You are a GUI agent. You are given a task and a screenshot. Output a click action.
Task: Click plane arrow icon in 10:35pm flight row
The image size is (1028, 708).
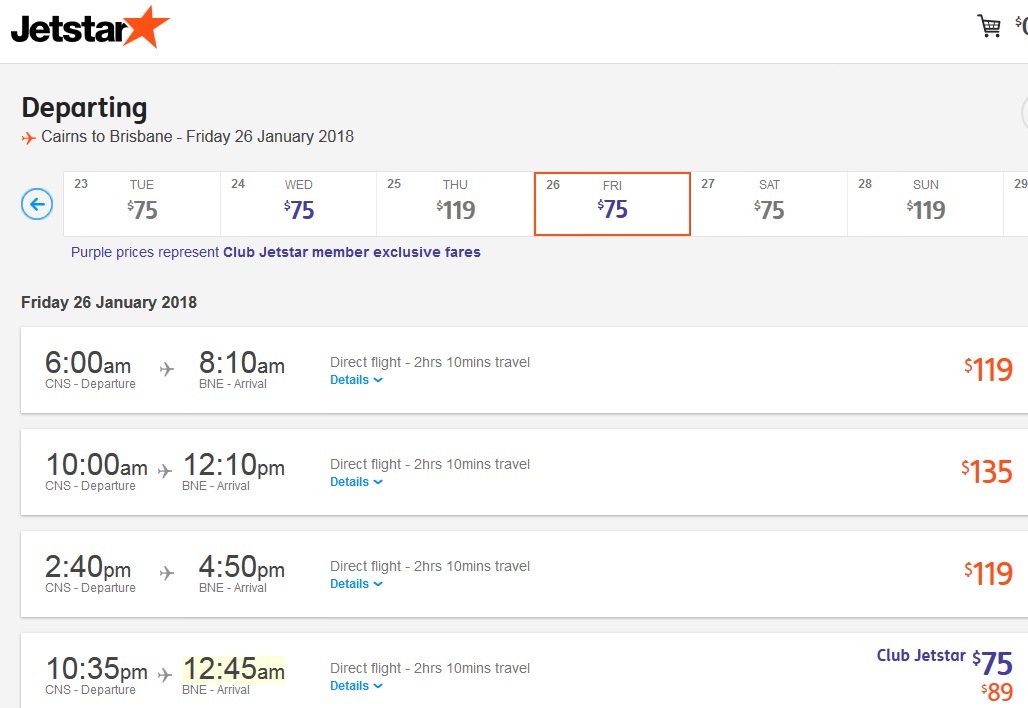(x=165, y=675)
